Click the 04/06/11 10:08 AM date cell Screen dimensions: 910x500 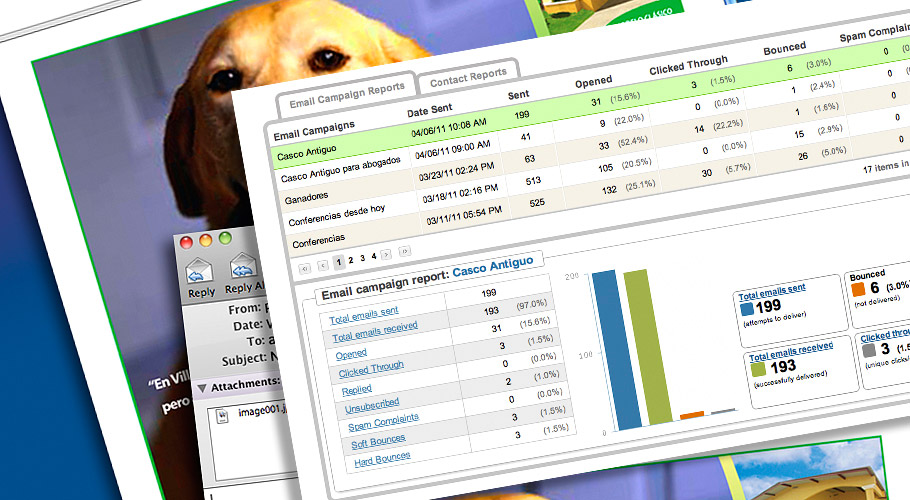pos(449,128)
